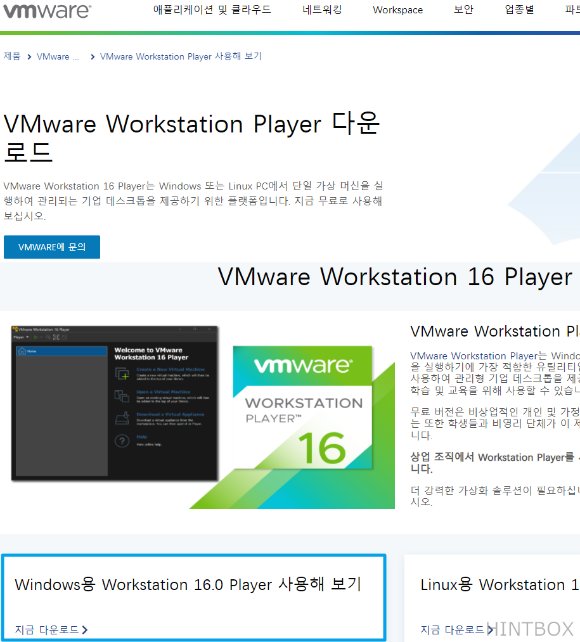Viewport: 580px width, 642px height.
Task: Click the bold 상업 조직에서 Workstation Player text
Action: tap(495, 463)
